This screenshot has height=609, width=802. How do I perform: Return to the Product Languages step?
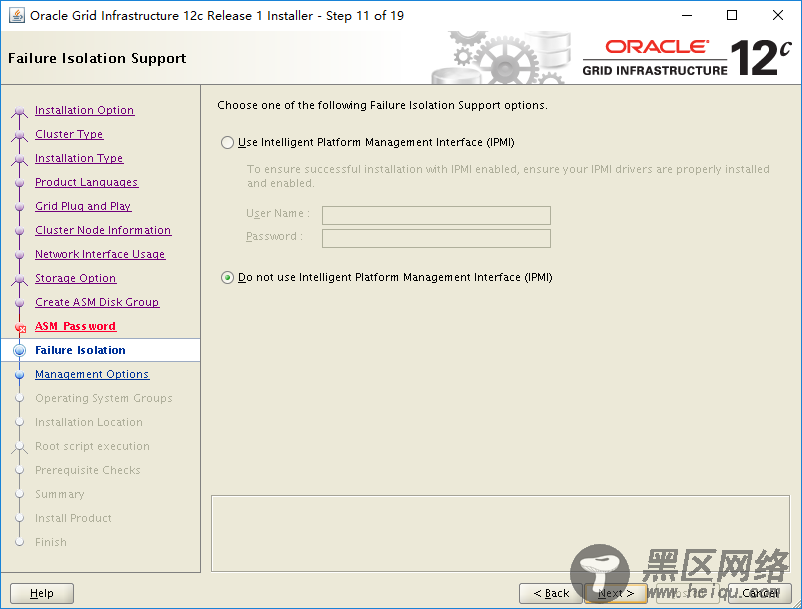(x=86, y=182)
